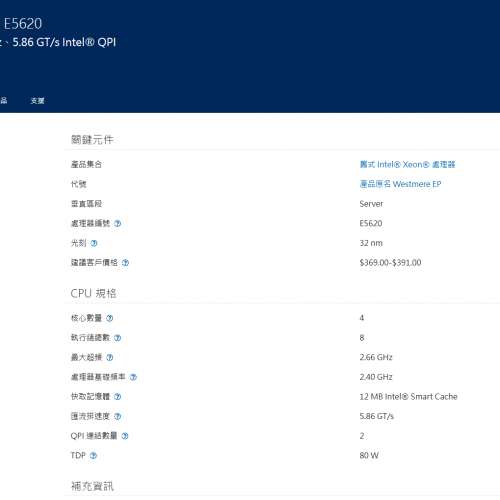Click the 代號 row label

pyautogui.click(x=79, y=184)
